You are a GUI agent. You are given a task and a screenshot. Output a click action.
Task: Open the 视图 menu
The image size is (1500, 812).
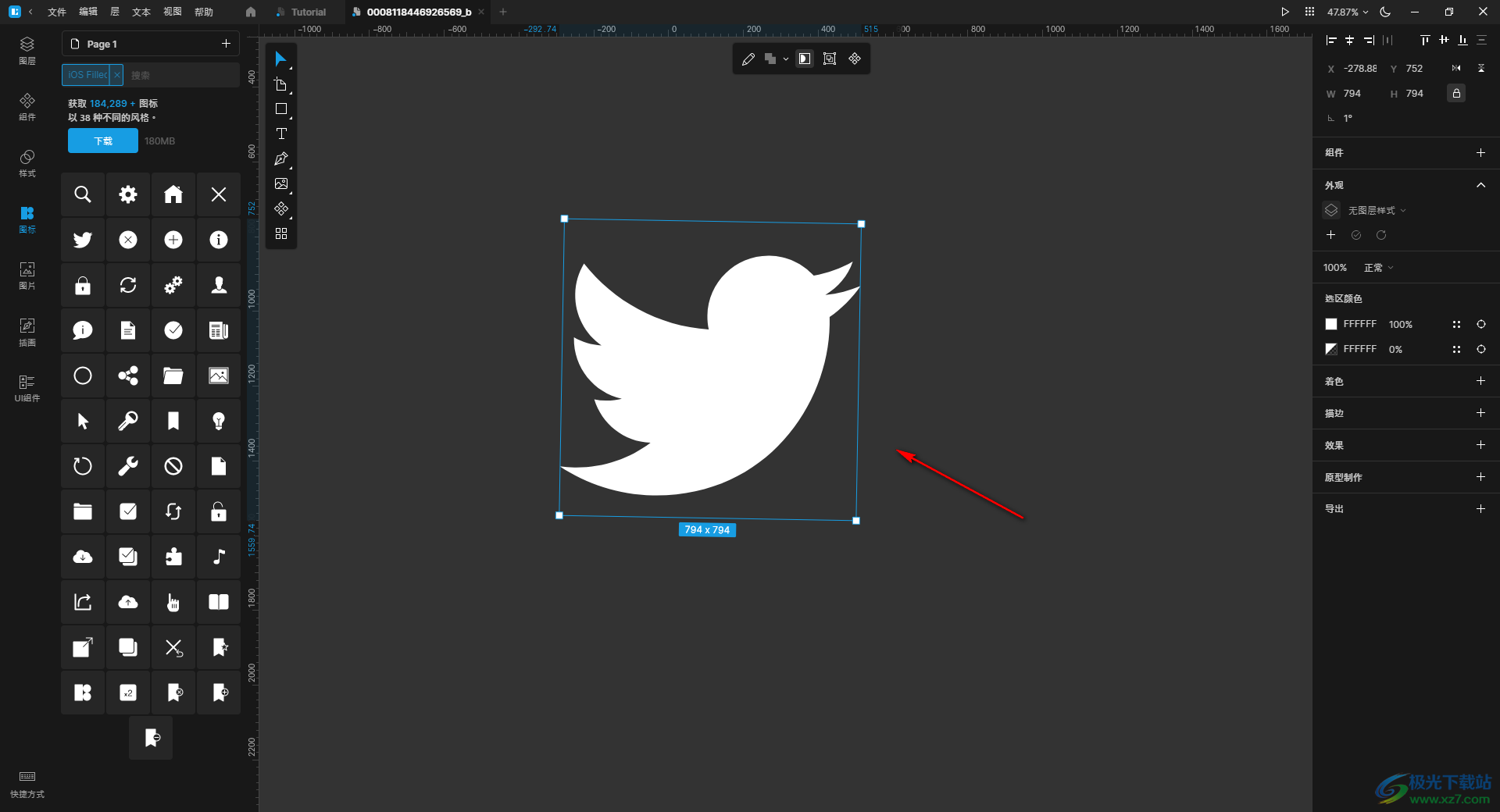coord(173,12)
